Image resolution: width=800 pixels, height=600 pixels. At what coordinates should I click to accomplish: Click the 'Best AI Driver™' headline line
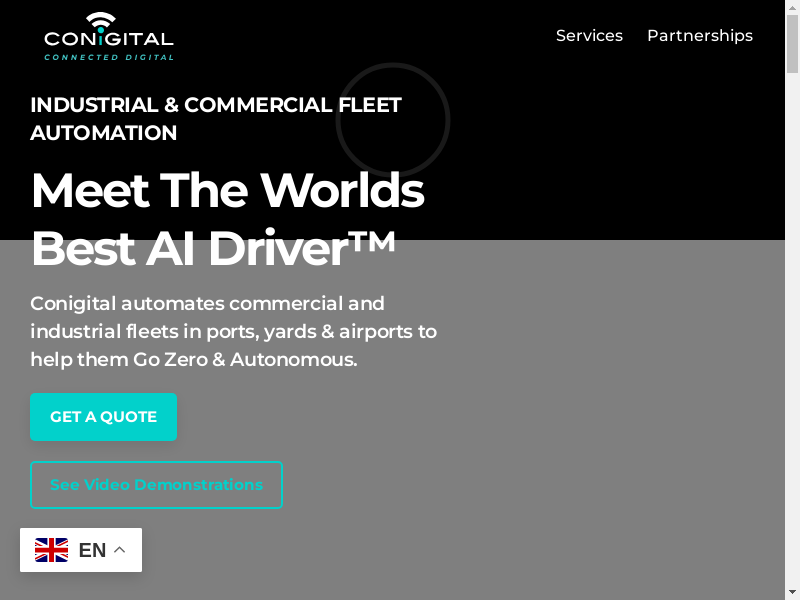(213, 249)
